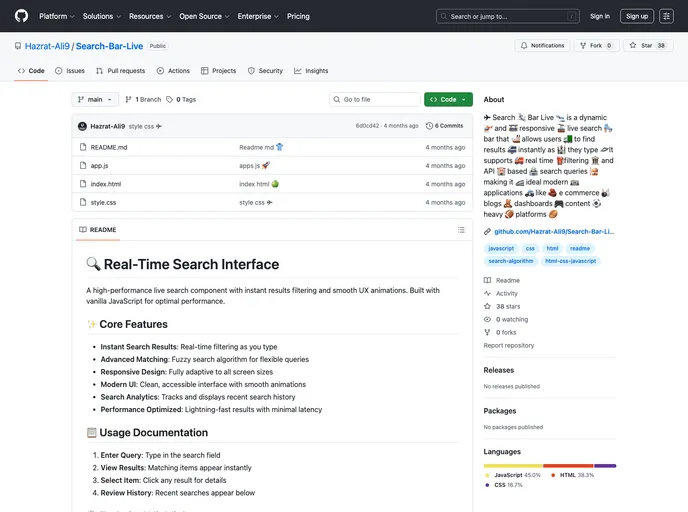The width and height of the screenshot is (688, 512).
Task: Switch to the Issues tab
Action: 70,71
